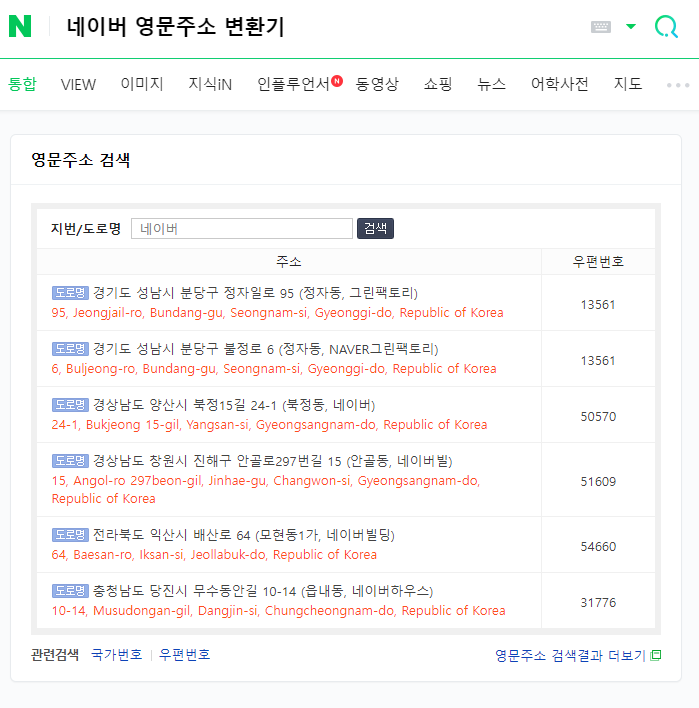
Task: Select the English address 10-14, Musudongan-gil, Dangjin-si
Action: pyautogui.click(x=278, y=611)
